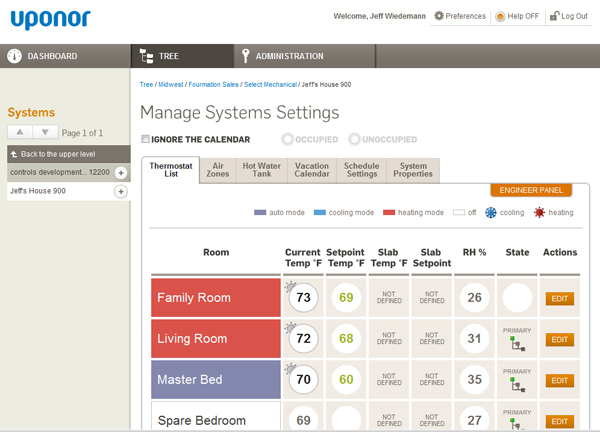
Task: Click the auto mode color swatch
Action: point(260,212)
